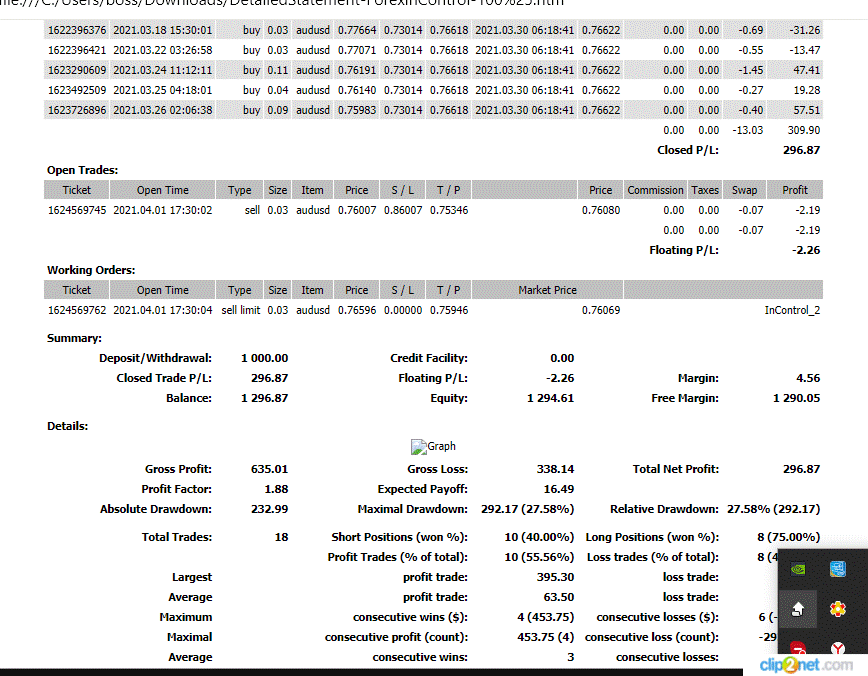
Task: Click the yellow-red gear tray icon
Action: click(838, 609)
